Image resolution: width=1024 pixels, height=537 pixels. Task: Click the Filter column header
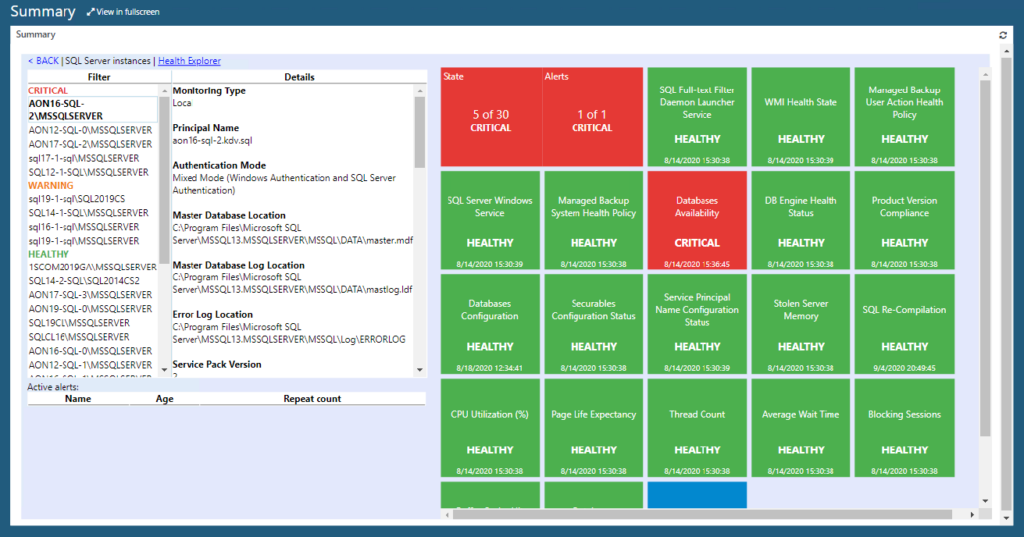[x=99, y=77]
